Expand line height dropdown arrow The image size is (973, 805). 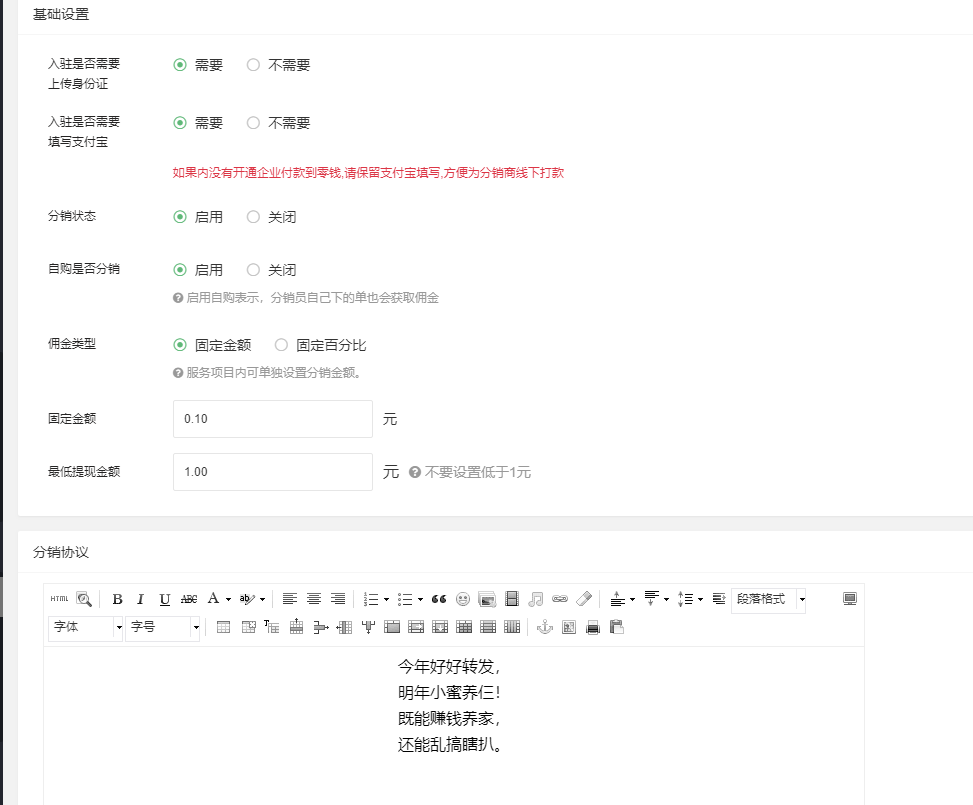tap(701, 600)
